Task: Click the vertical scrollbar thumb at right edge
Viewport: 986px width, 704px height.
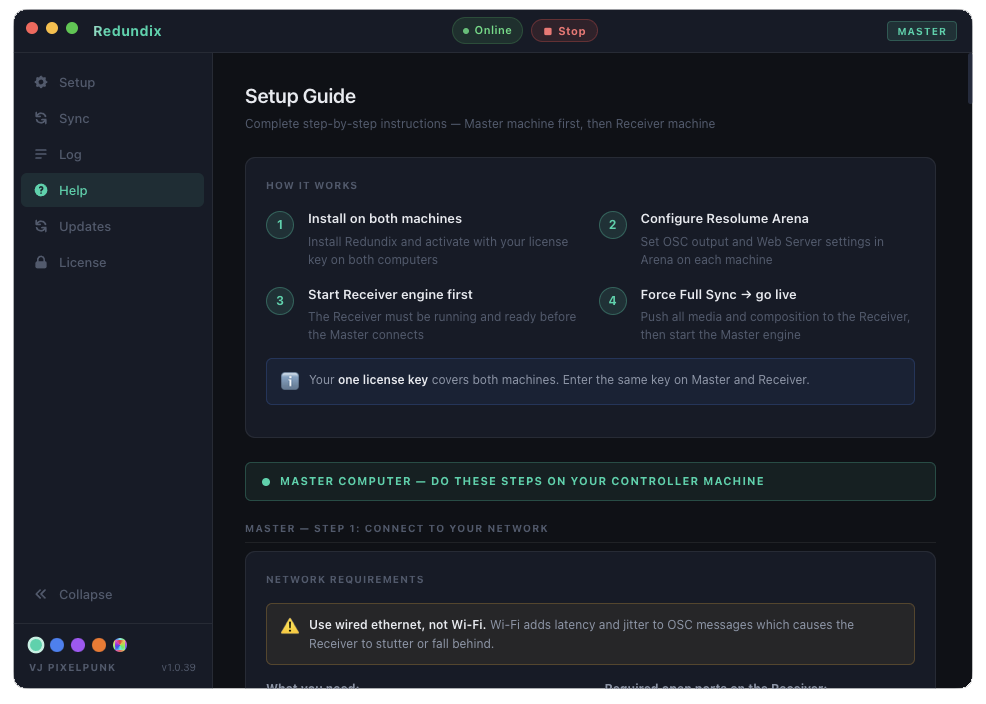Action: tap(970, 79)
